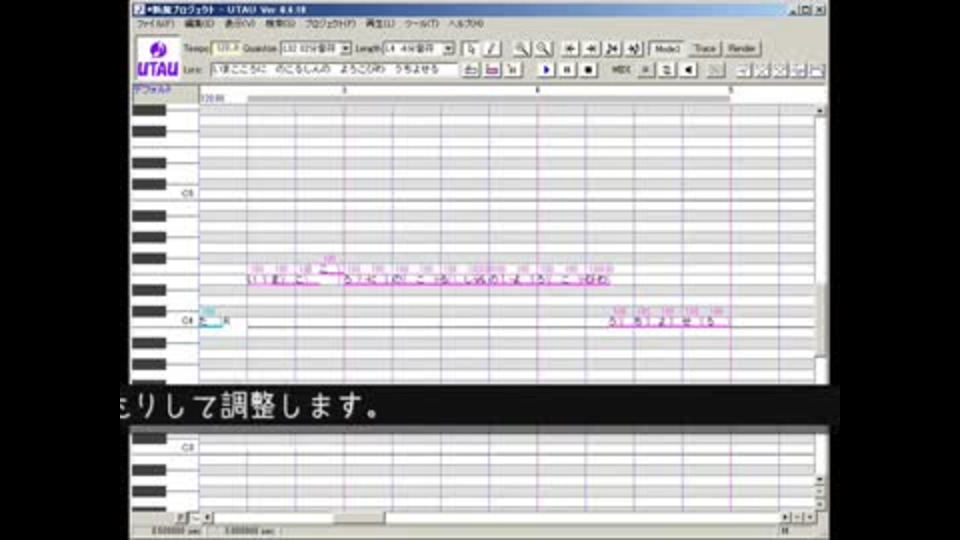Click measure 5 marker on the ruler
Image resolution: width=960 pixels, height=540 pixels.
[730, 90]
